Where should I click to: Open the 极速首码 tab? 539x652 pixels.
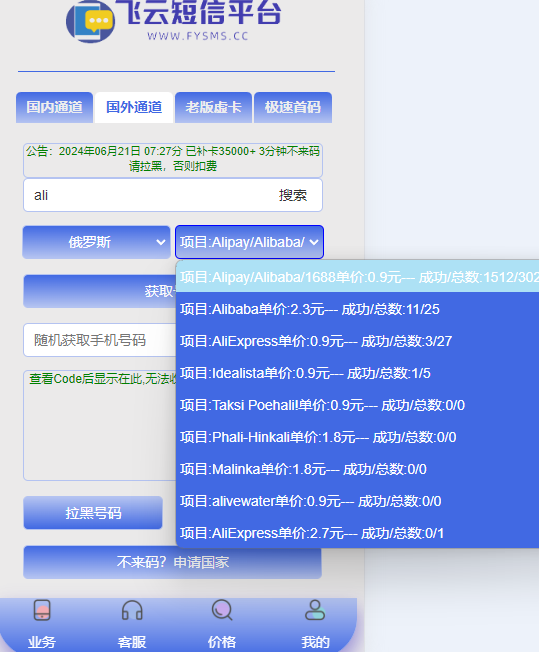coord(293,107)
